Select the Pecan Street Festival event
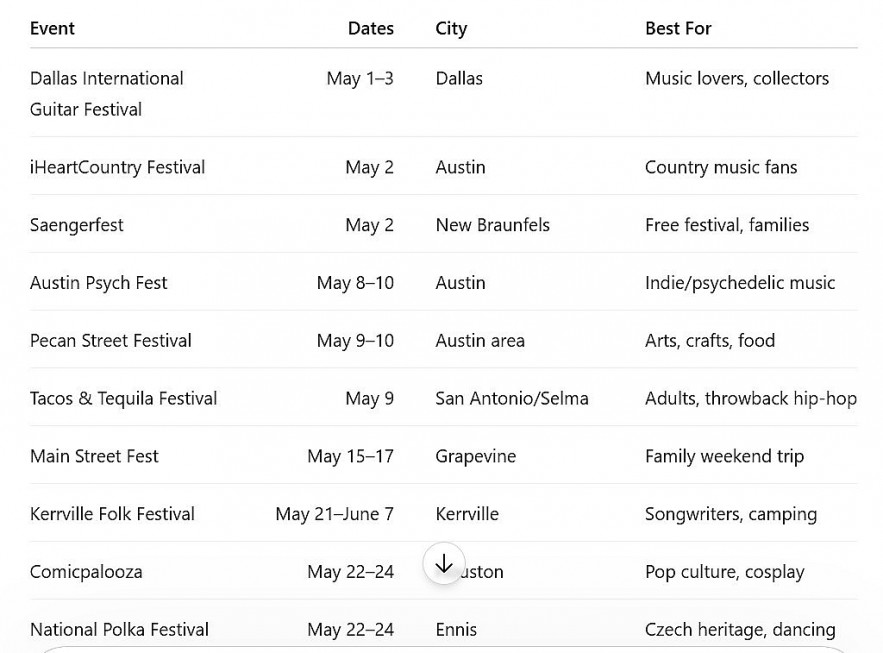Viewport: 883px width, 653px height. click(110, 341)
